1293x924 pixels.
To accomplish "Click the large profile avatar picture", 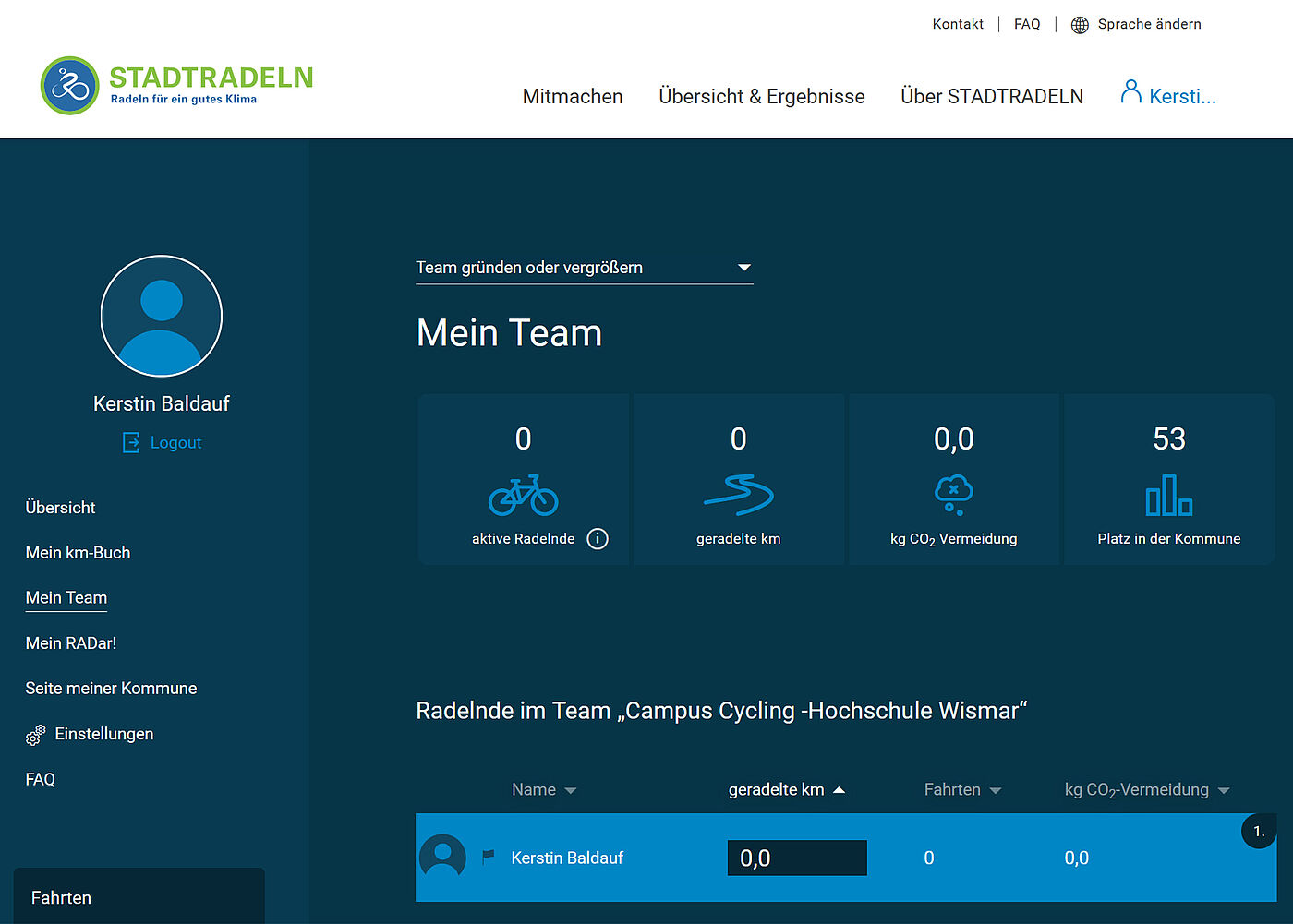I will (x=162, y=316).
